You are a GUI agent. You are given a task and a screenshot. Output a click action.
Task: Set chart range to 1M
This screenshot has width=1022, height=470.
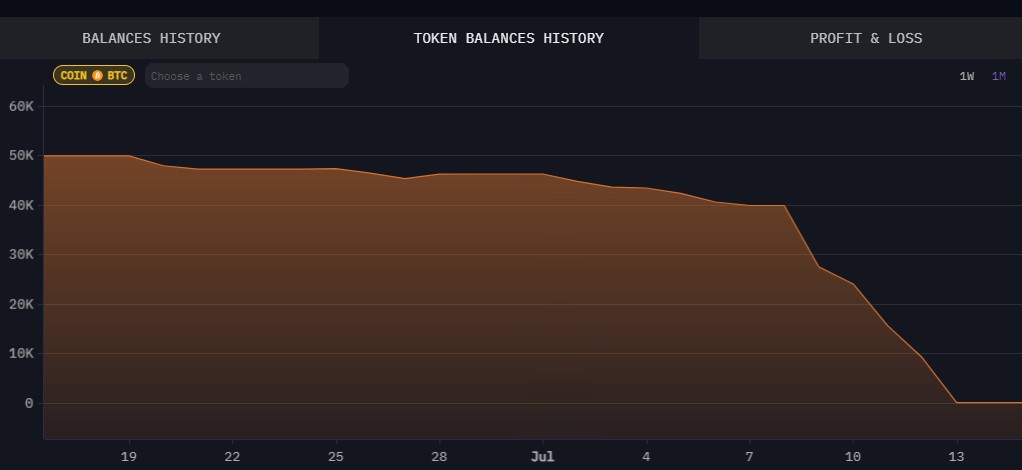pos(999,76)
